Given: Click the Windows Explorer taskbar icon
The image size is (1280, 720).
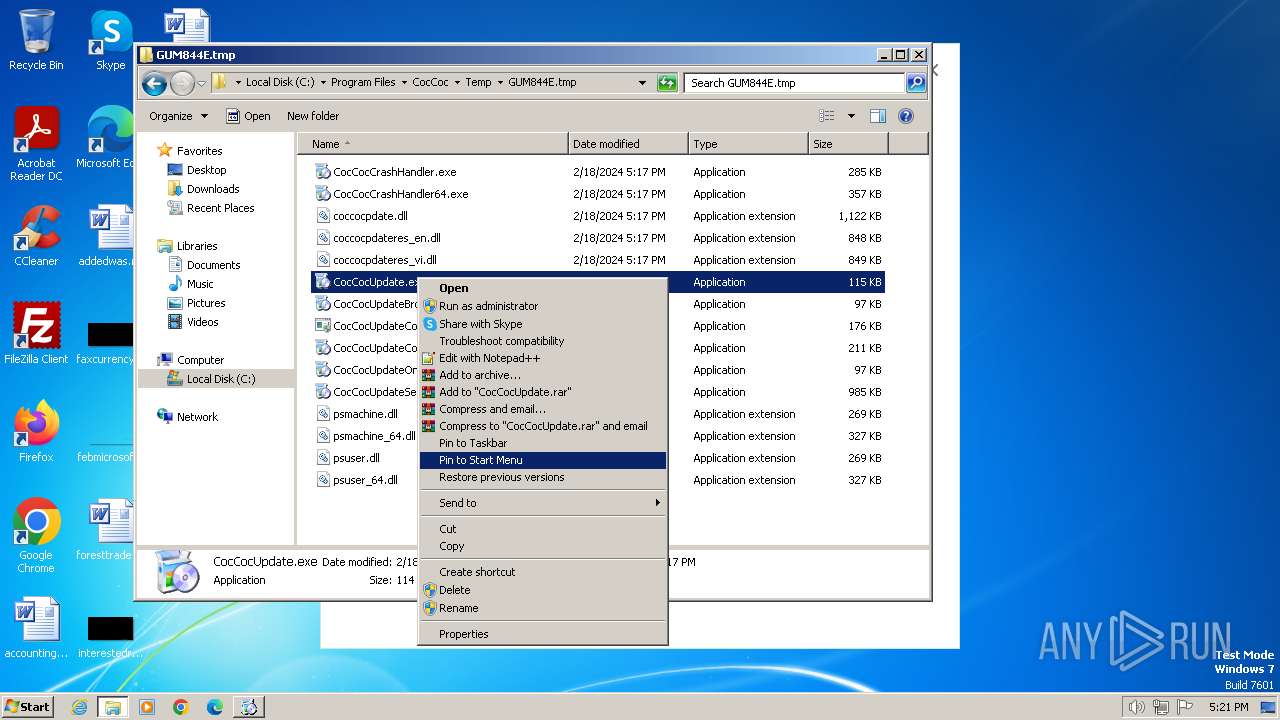Looking at the screenshot, I should (113, 707).
